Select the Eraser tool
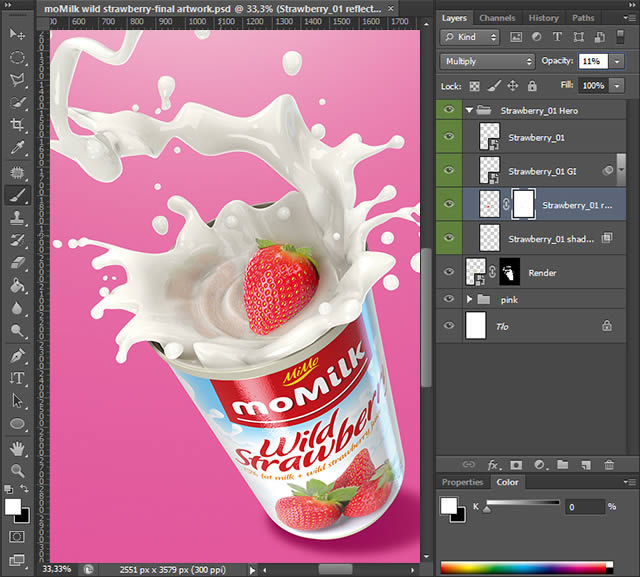 click(x=17, y=262)
